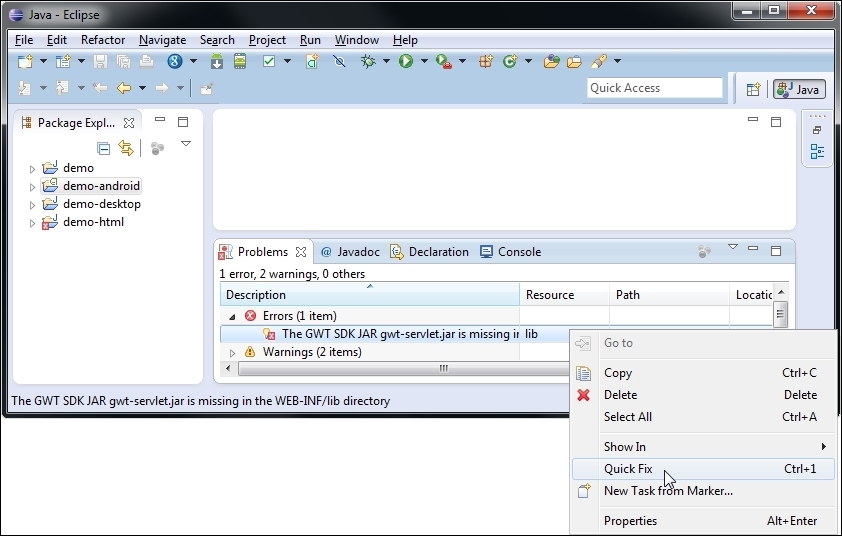Click the green Run button
Viewport: 842px width, 536px height.
(406, 62)
